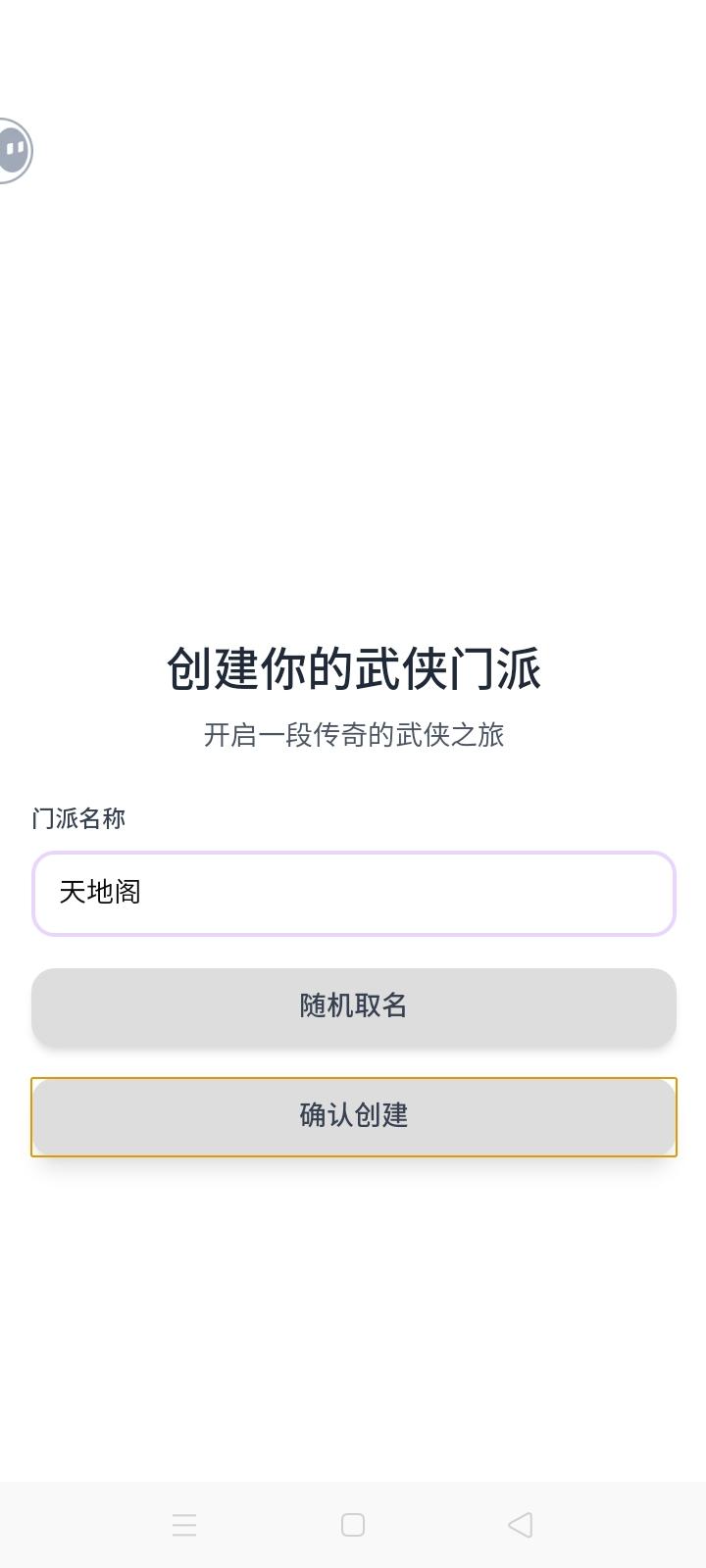Focus the 门派名称 input field
Screen dimensions: 706x1568
coord(353,893)
